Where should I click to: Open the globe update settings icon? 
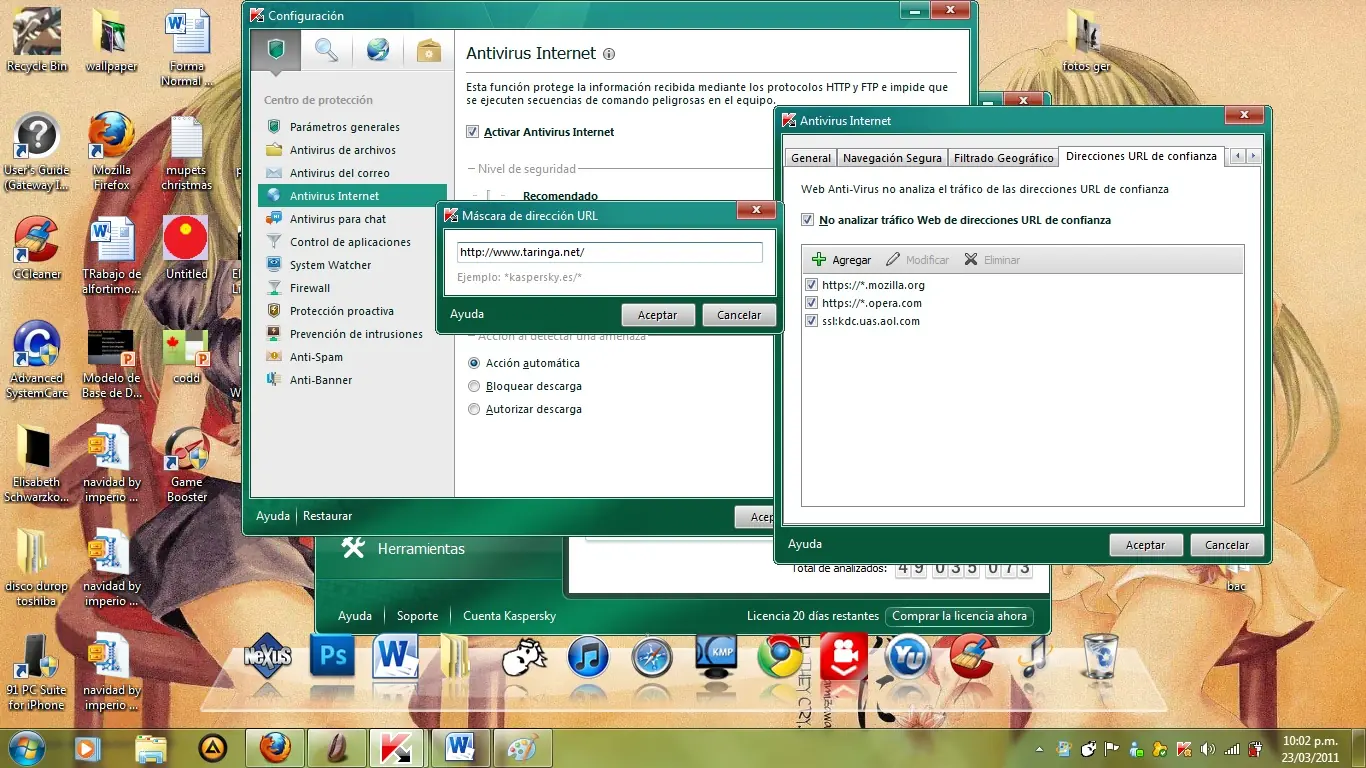click(x=377, y=50)
